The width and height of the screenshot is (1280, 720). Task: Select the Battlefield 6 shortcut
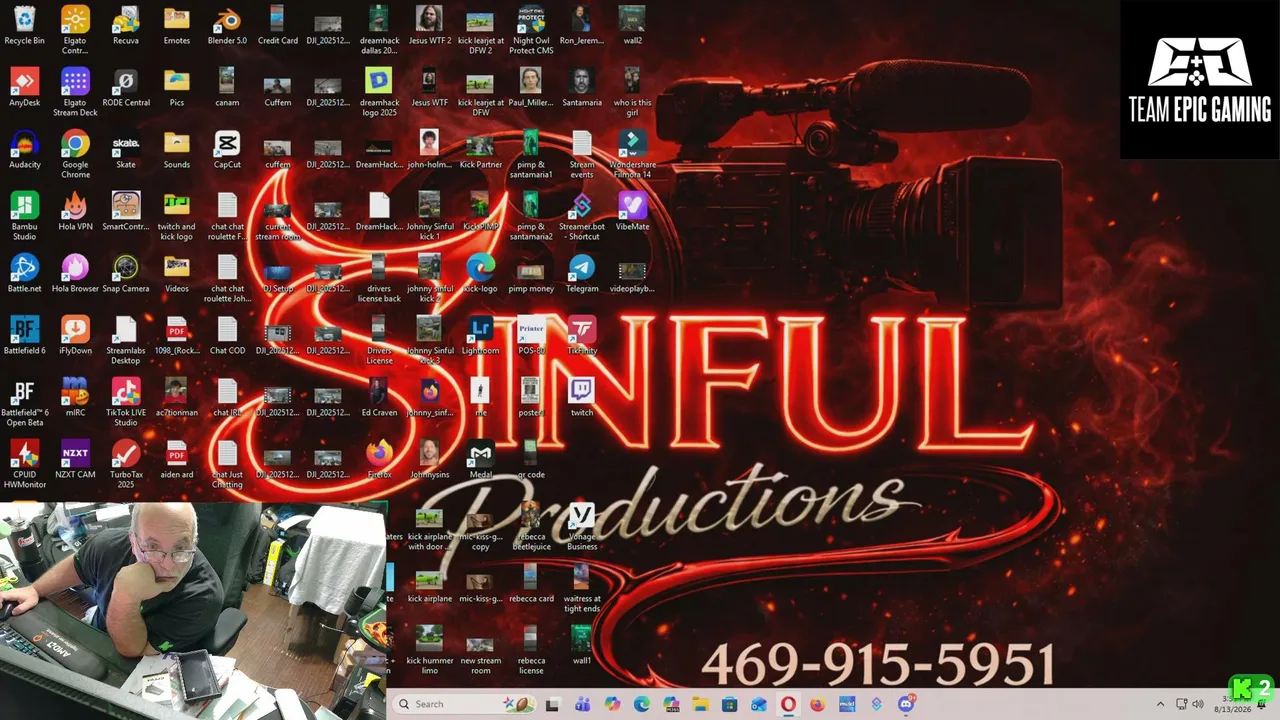(x=24, y=336)
